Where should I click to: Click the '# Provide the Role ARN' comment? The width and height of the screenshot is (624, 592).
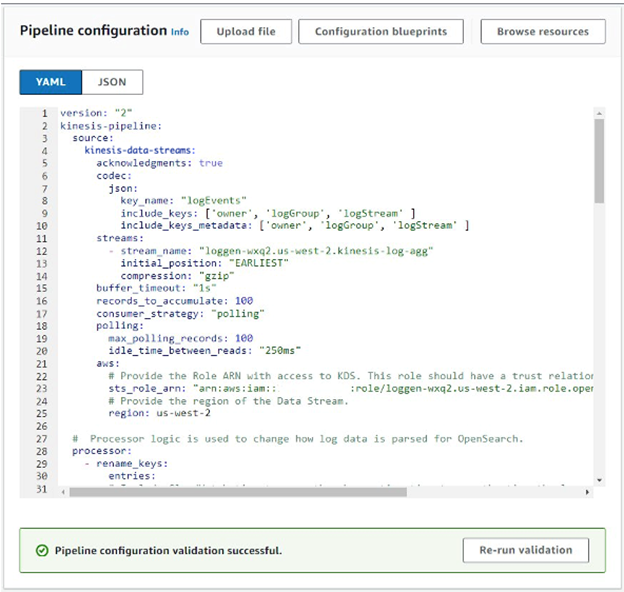351,376
